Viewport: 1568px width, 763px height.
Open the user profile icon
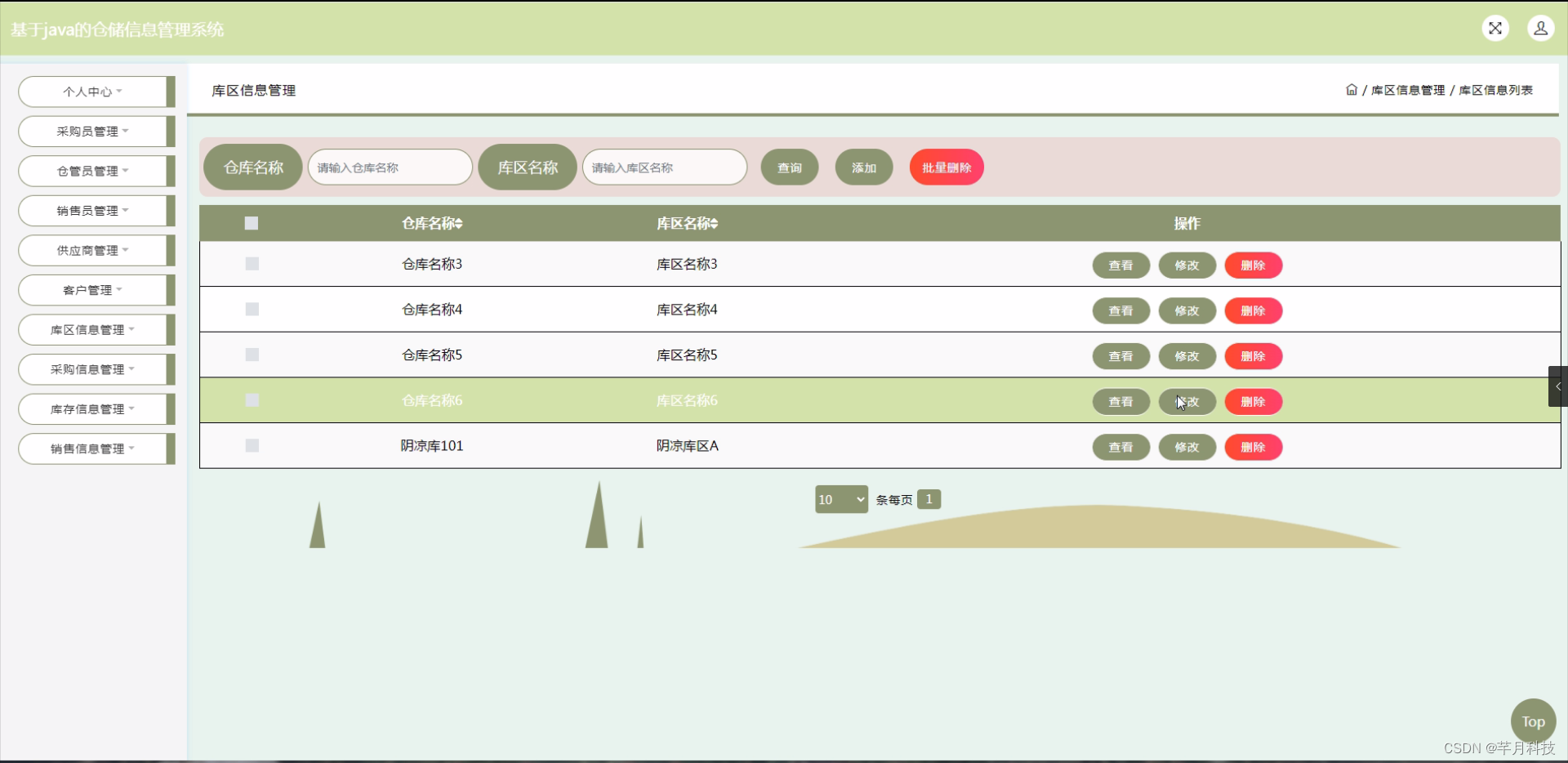tap(1541, 28)
